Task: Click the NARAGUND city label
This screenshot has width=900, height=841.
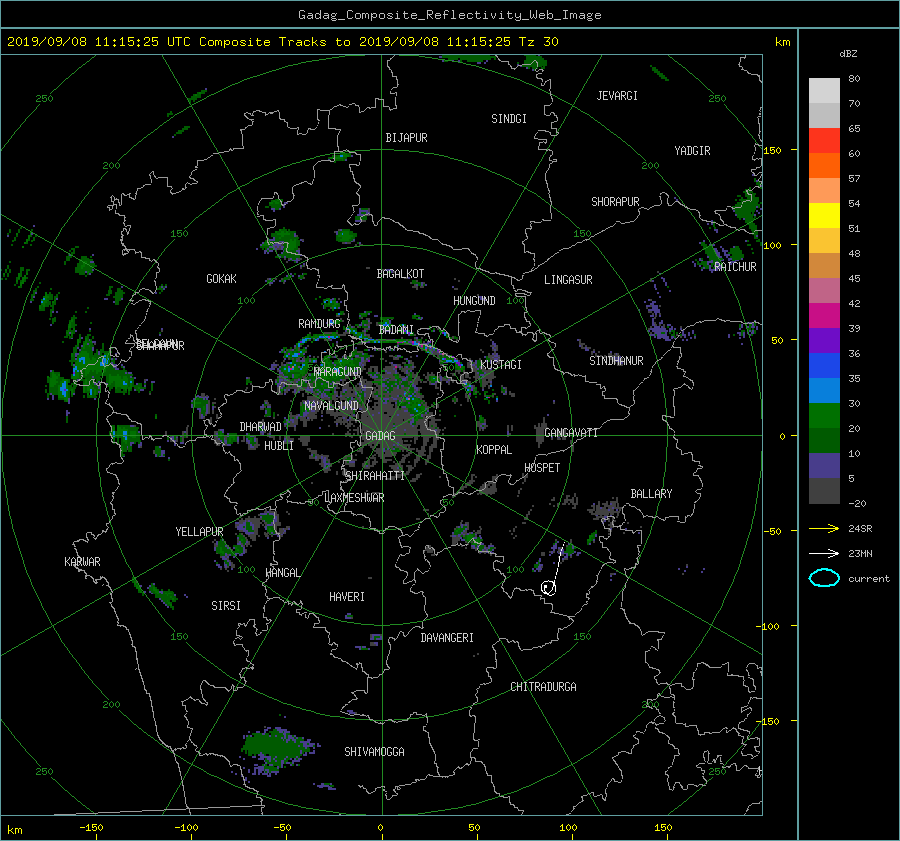Action: pyautogui.click(x=338, y=372)
